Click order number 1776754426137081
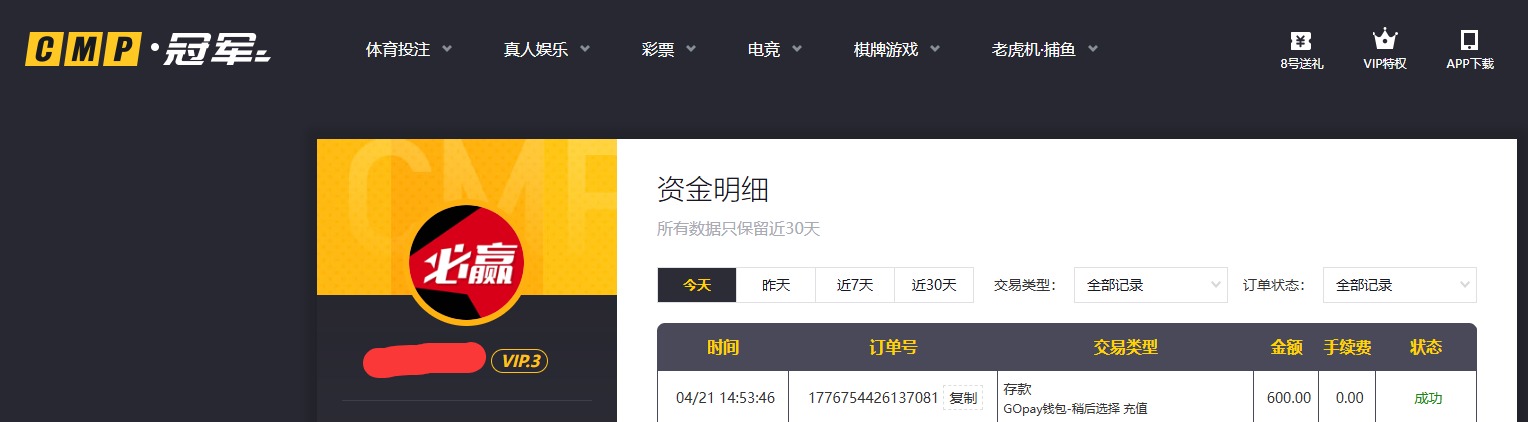Image resolution: width=1528 pixels, height=422 pixels. 873,398
